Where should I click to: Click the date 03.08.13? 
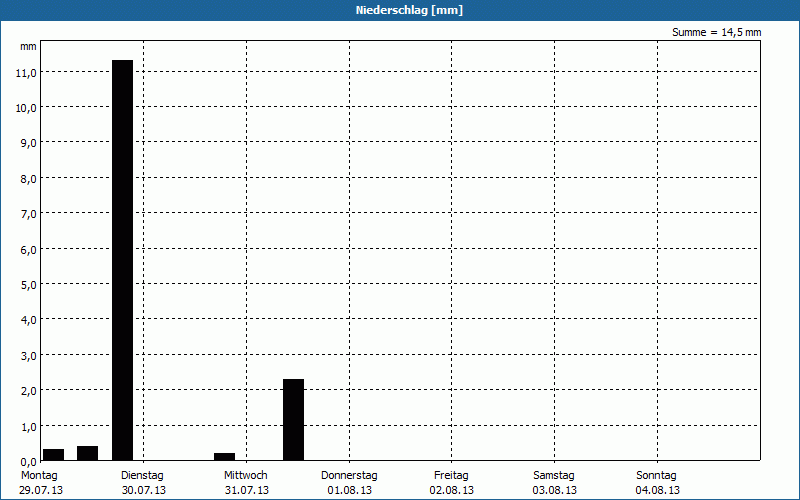(x=555, y=490)
